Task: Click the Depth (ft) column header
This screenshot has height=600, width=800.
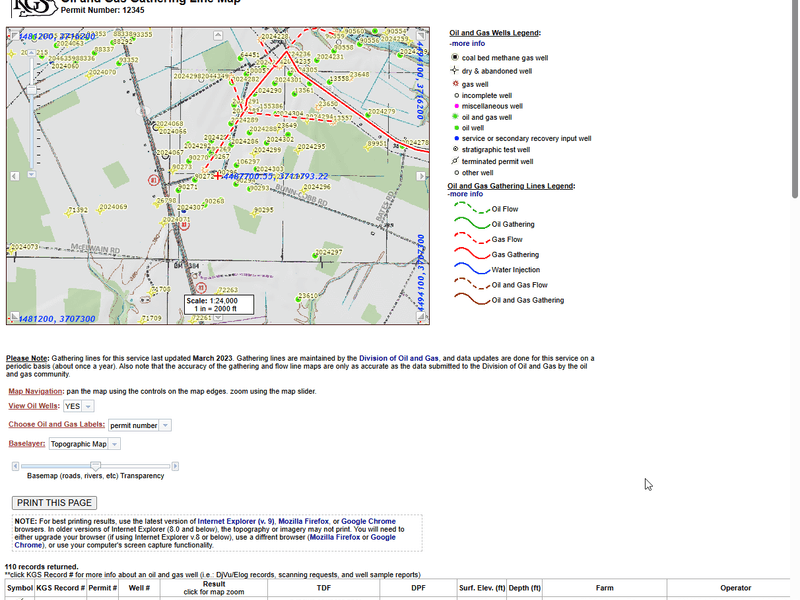Action: pos(524,588)
